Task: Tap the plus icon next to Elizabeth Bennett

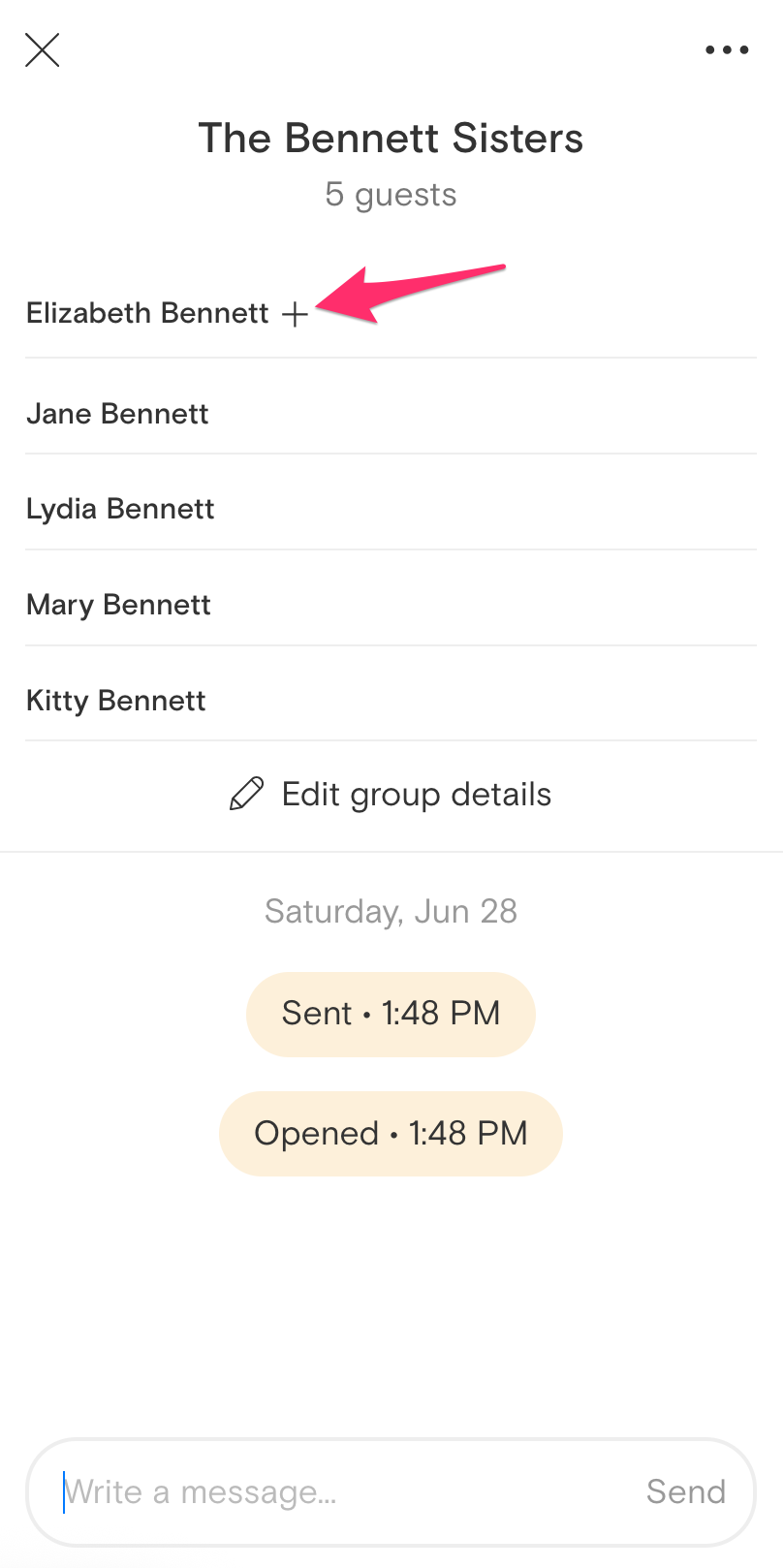Action: point(295,314)
